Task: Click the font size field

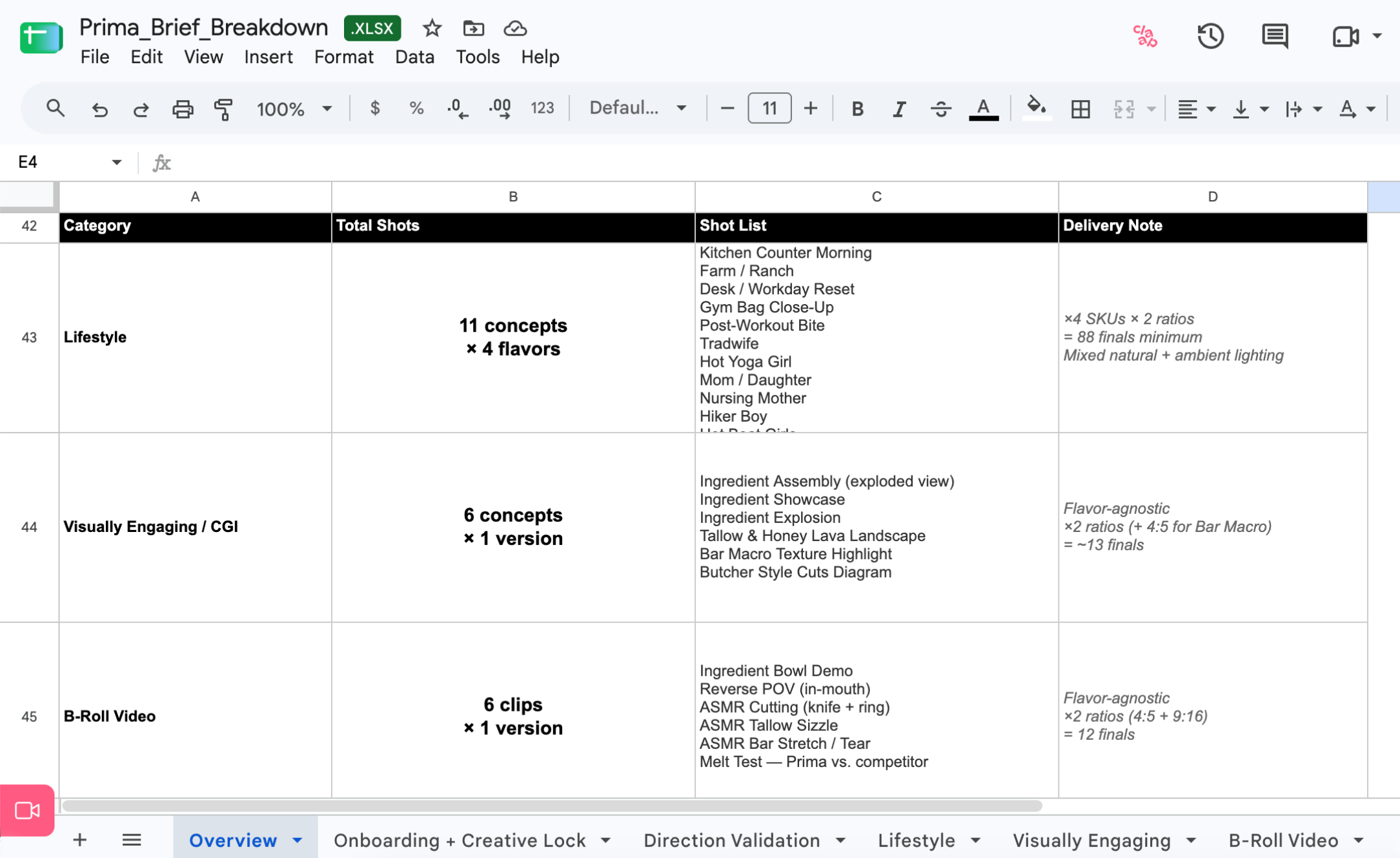Action: click(769, 108)
